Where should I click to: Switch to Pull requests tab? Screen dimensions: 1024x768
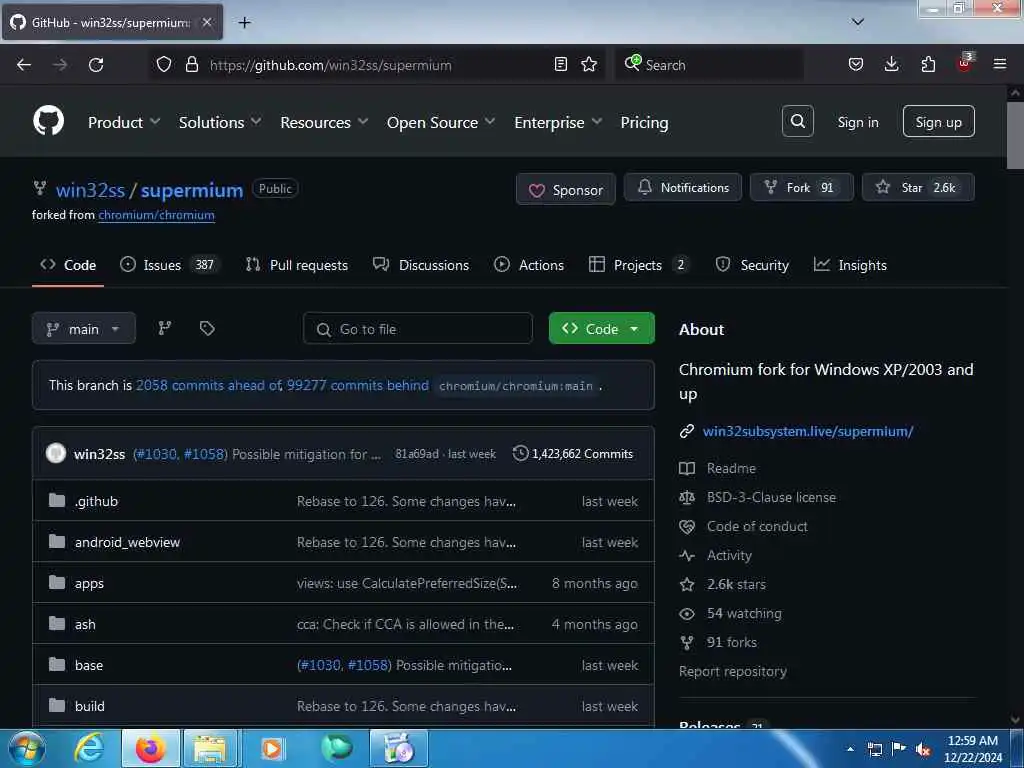[x=296, y=264]
